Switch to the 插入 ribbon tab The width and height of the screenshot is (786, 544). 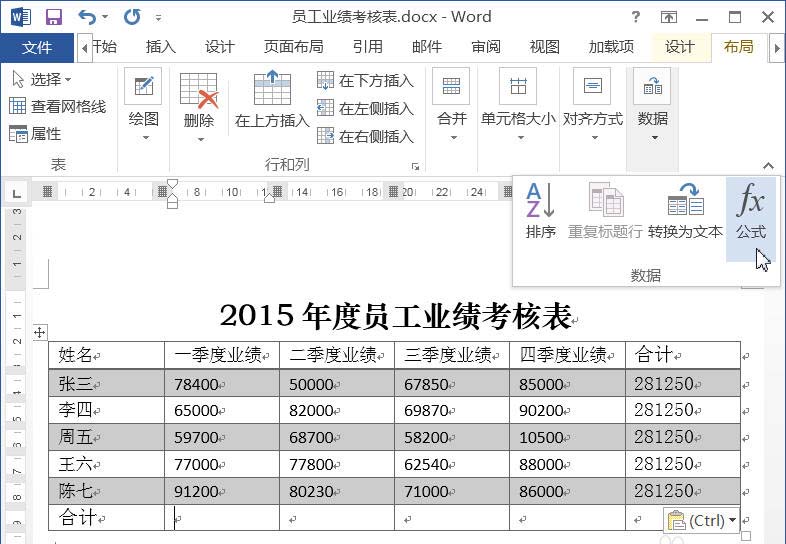[160, 47]
